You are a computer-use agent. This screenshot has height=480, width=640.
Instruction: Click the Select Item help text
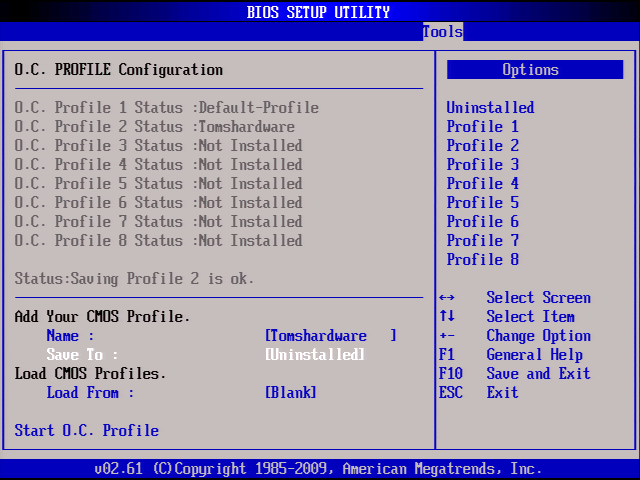pos(531,317)
